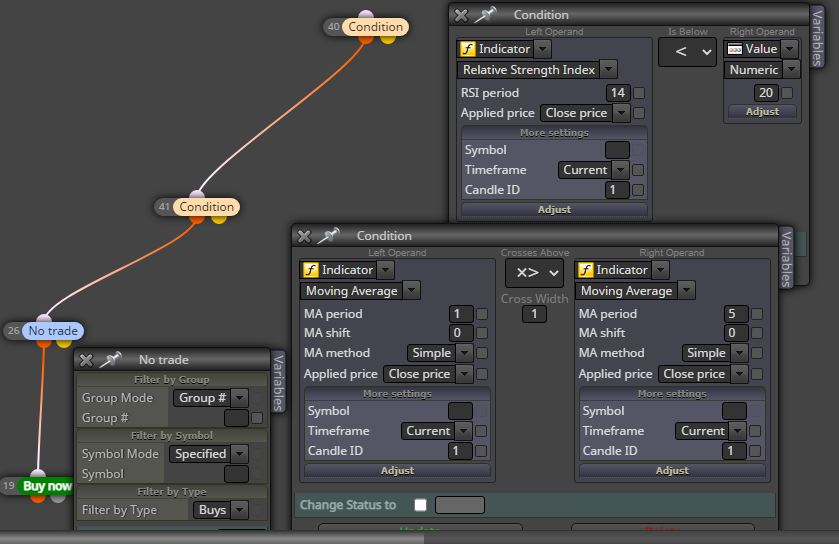Select the Condition node numbered 40
The width and height of the screenshot is (839, 544).
pyautogui.click(x=375, y=27)
